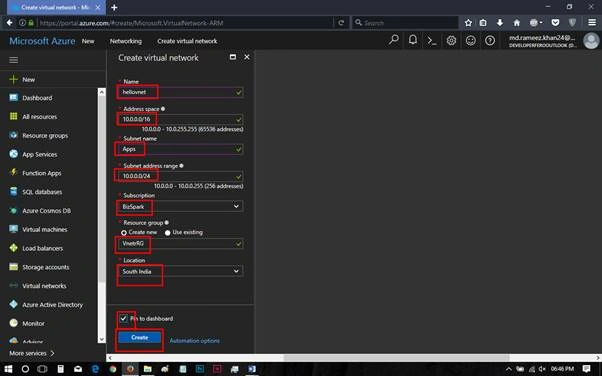Close the Create virtual network blade
This screenshot has width=602, height=376.
pyautogui.click(x=247, y=57)
